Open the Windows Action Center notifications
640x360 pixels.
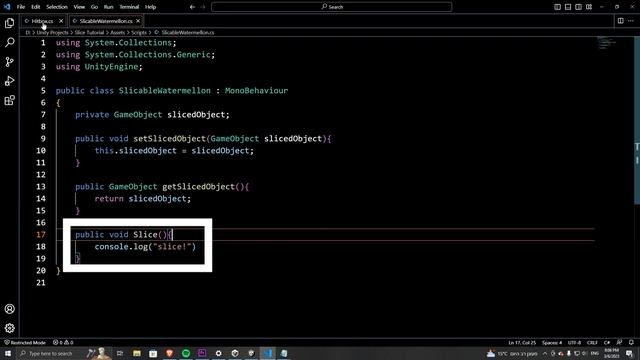pos(630,353)
